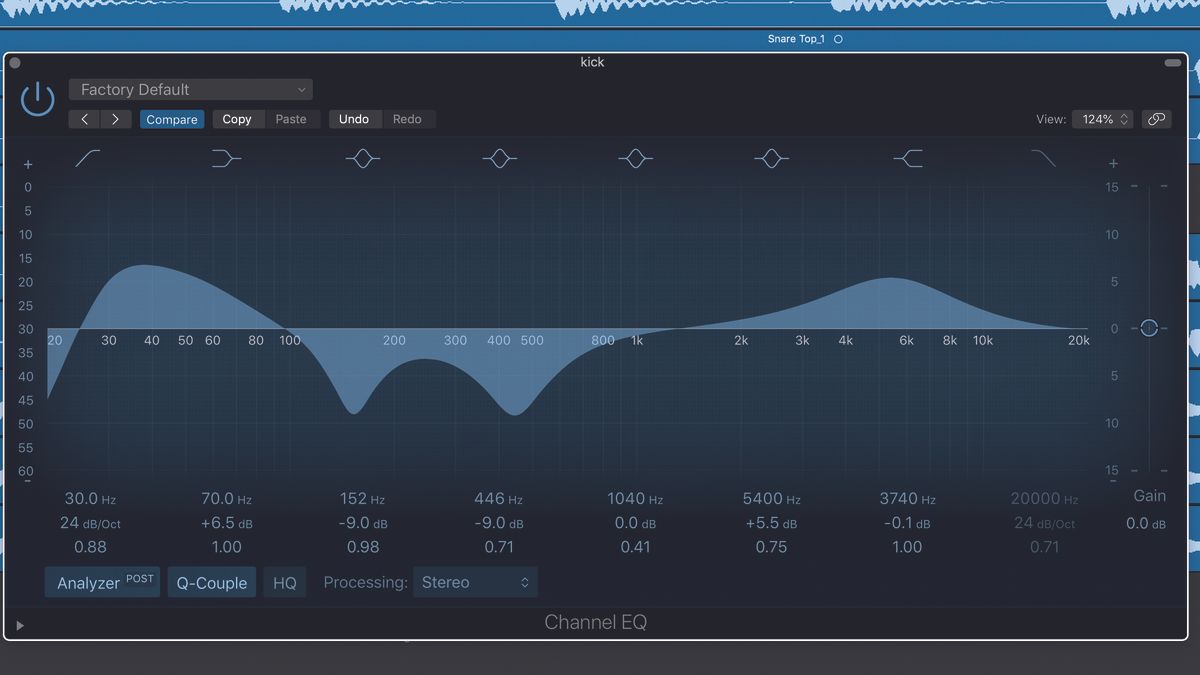Undo the last EQ change
The image size is (1200, 675).
coord(355,118)
